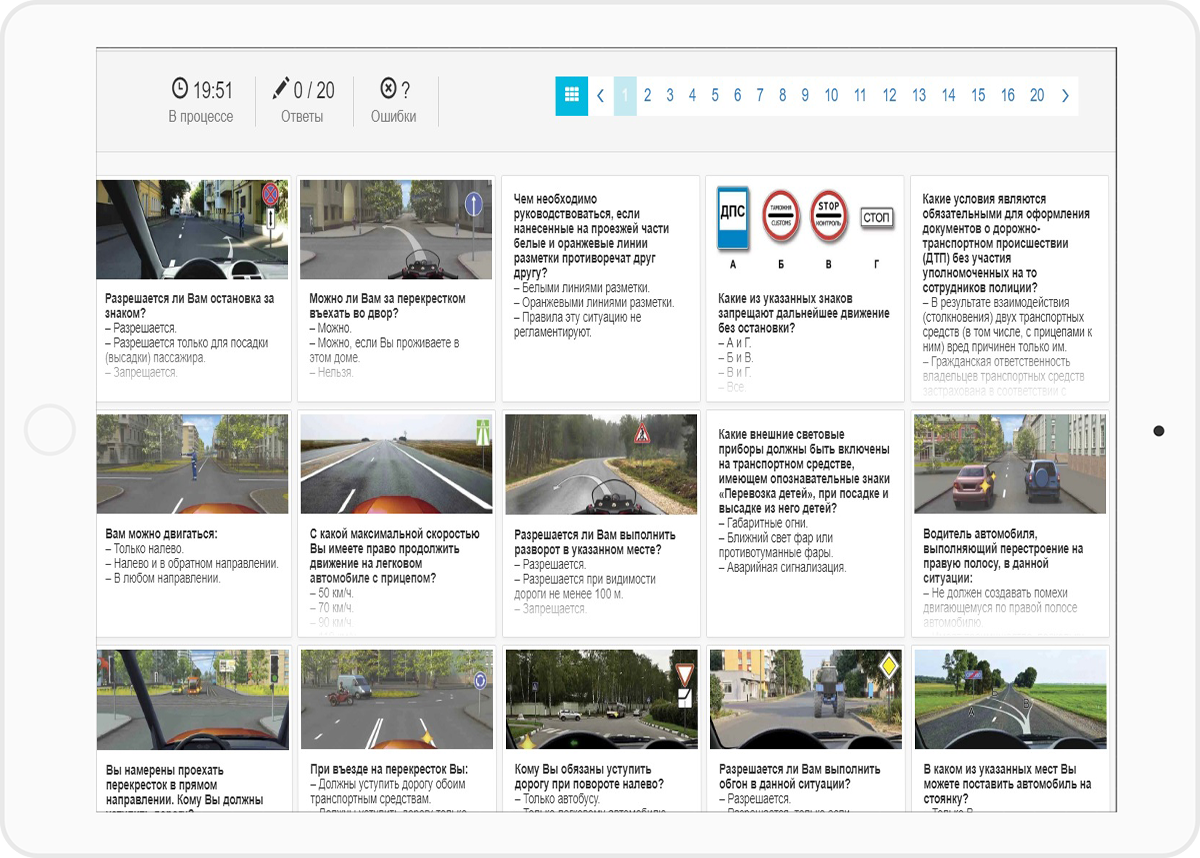Open card 'Разрешается ли Вам остановка за знаком?'
Image resolution: width=1200 pixels, height=858 pixels.
194,289
